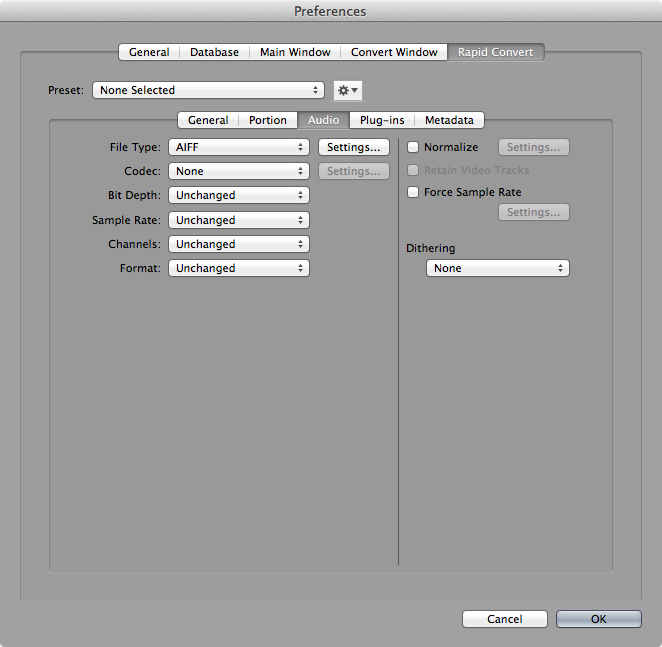Open the preset gear actions menu

tap(347, 90)
